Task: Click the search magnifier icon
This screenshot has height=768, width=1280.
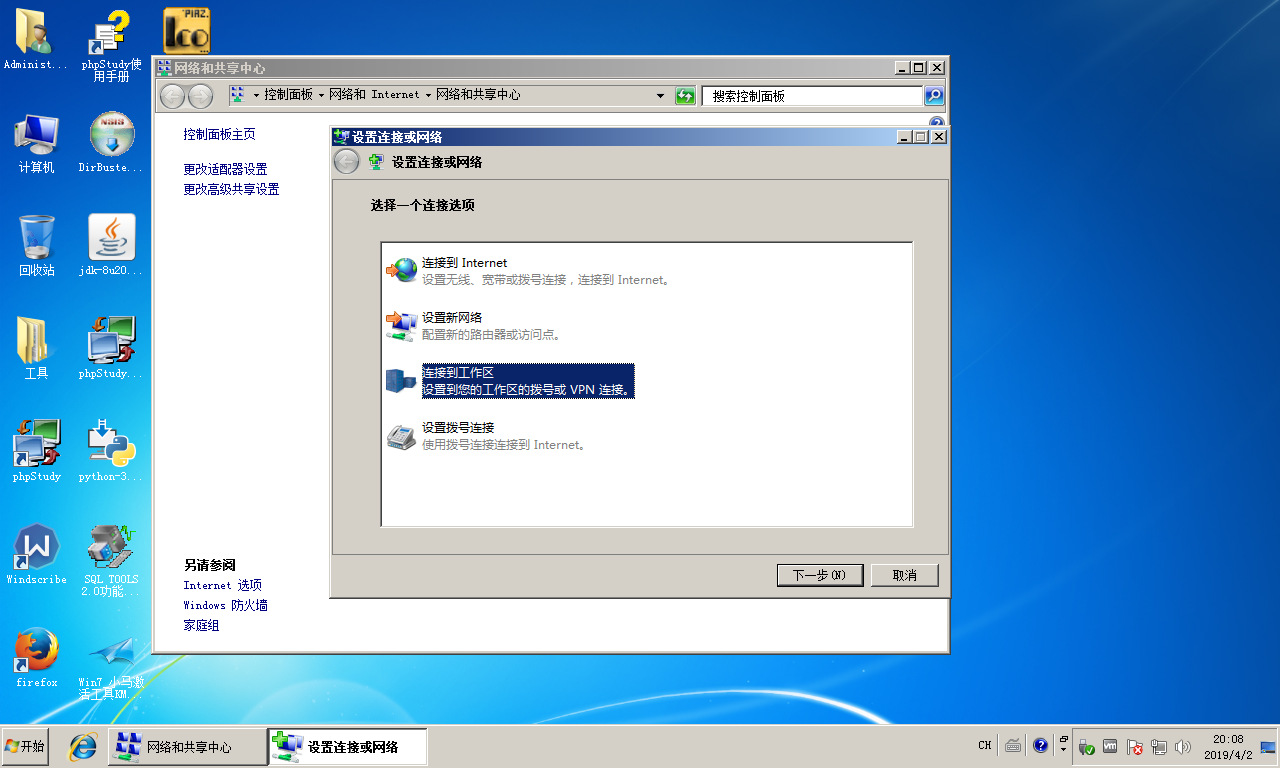Action: (x=934, y=96)
